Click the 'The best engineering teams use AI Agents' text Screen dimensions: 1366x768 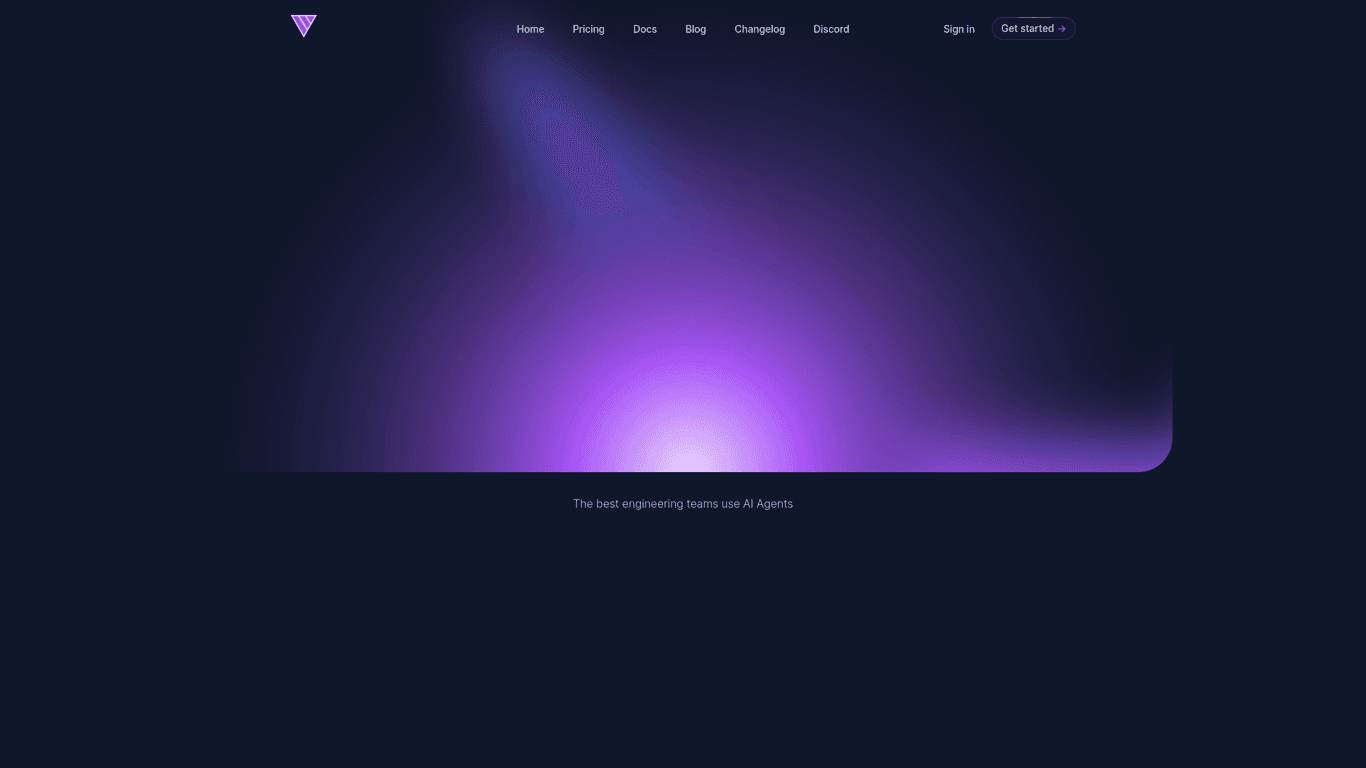coord(683,504)
